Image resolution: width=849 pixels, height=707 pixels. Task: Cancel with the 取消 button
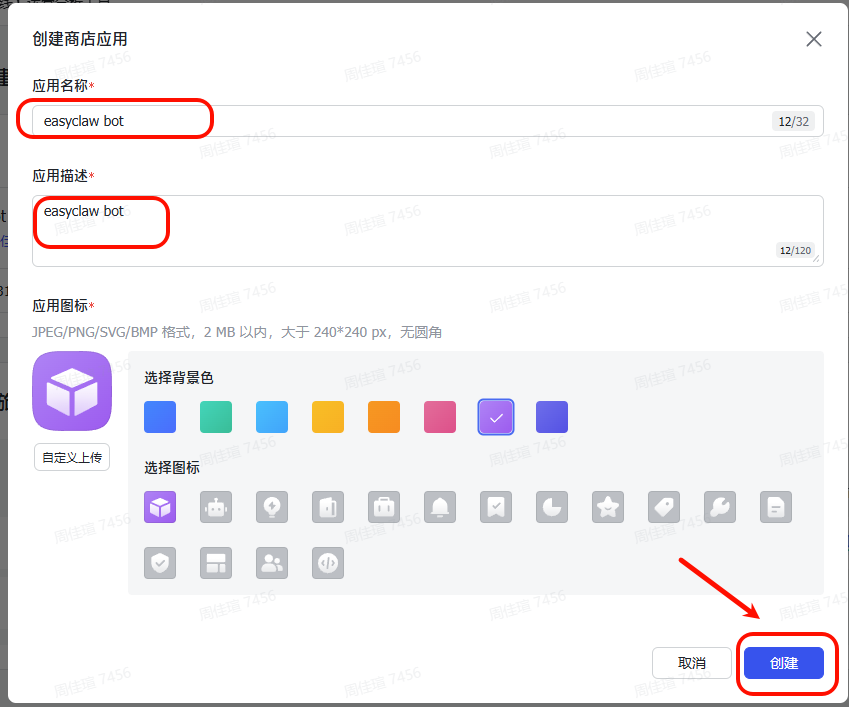point(691,663)
